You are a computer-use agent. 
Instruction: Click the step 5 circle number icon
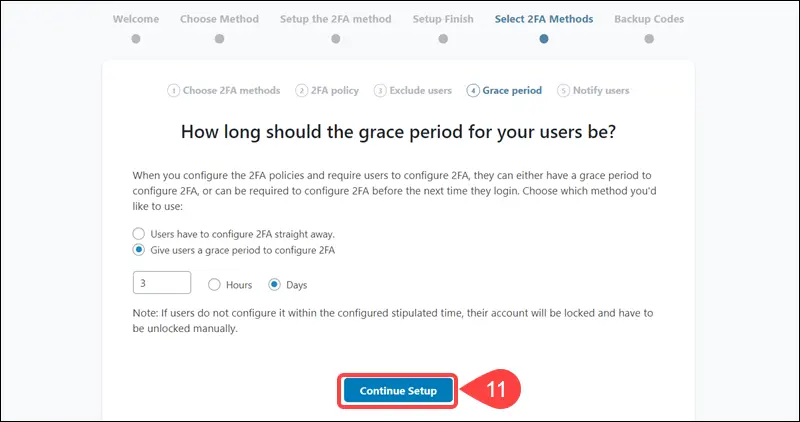coord(563,91)
